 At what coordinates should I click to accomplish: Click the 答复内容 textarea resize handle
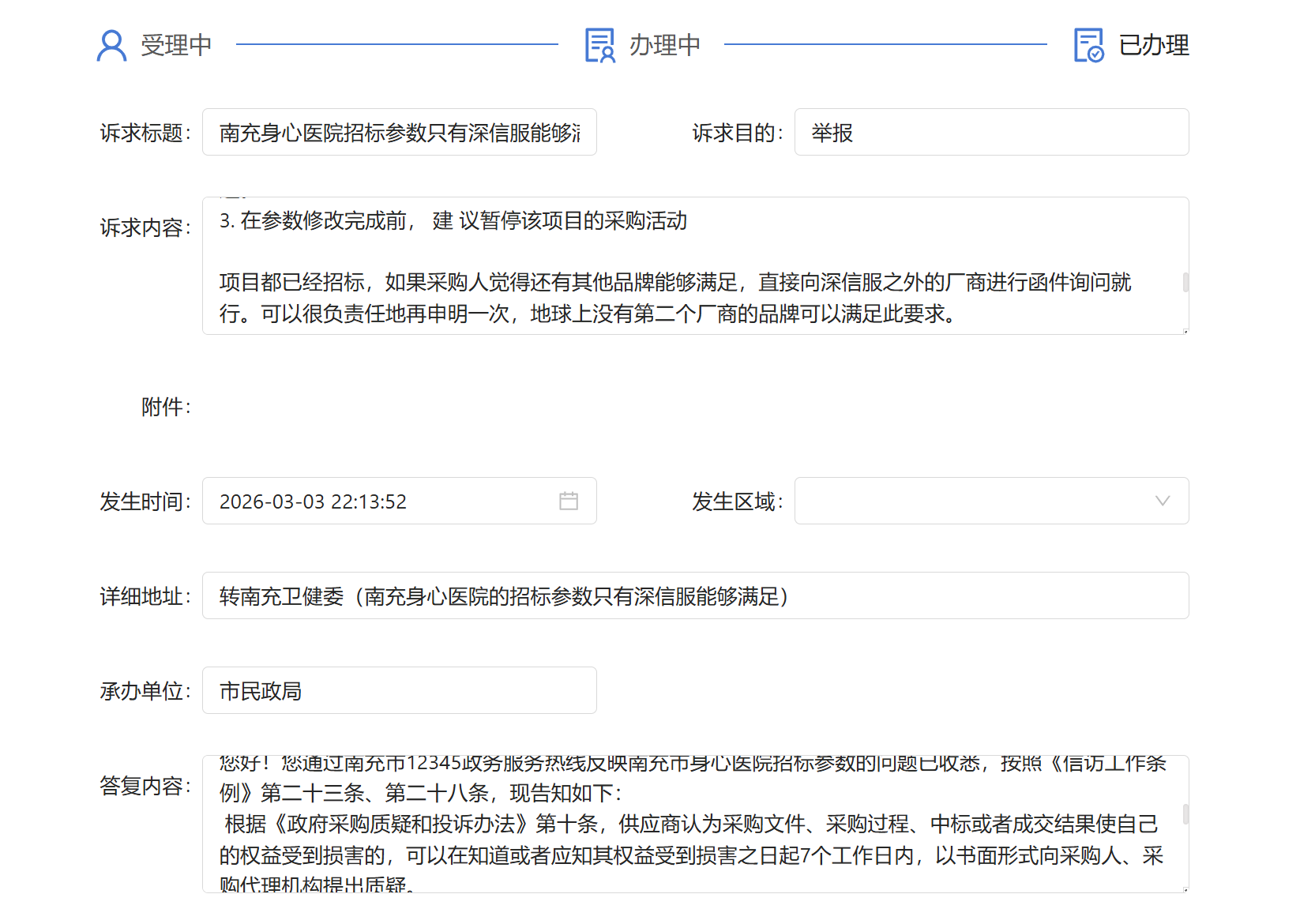click(1185, 889)
